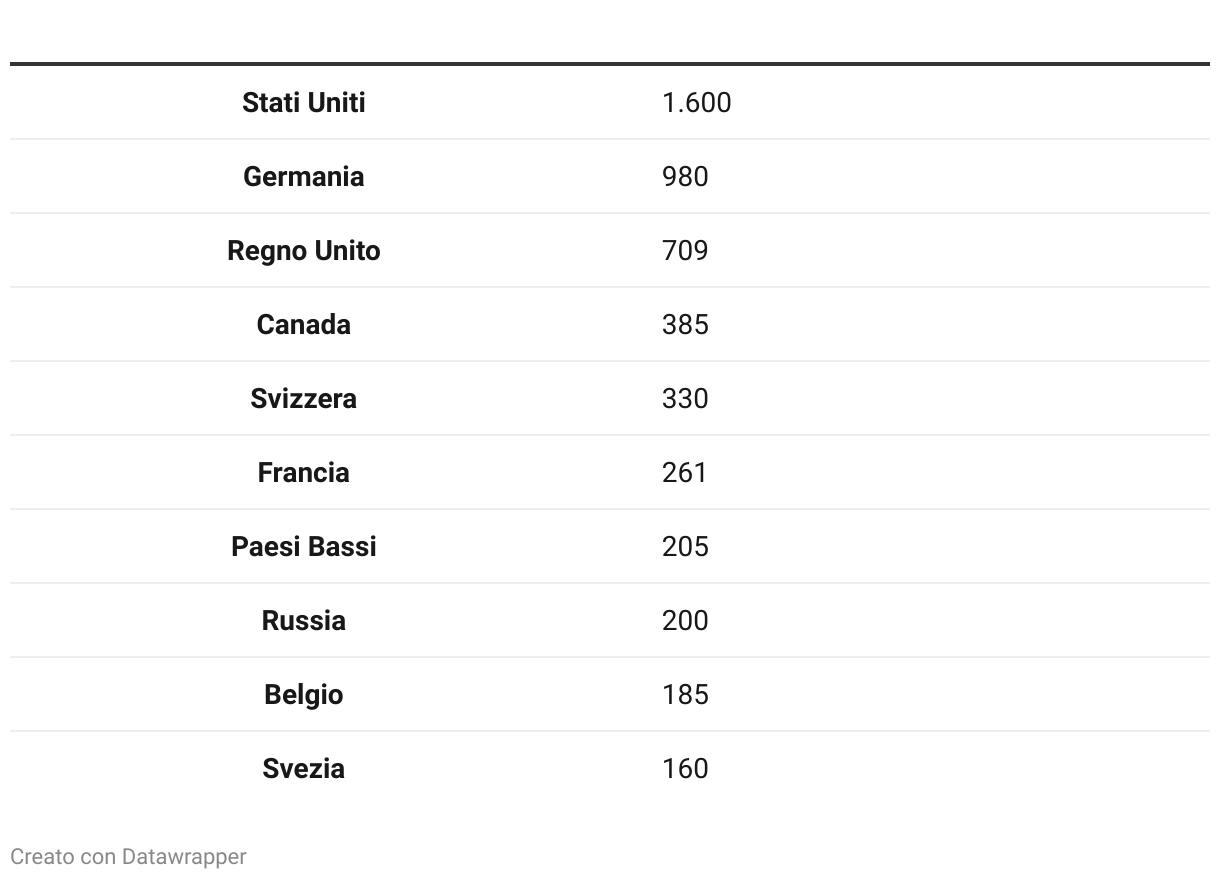Click the Svezia country cell

(x=303, y=769)
